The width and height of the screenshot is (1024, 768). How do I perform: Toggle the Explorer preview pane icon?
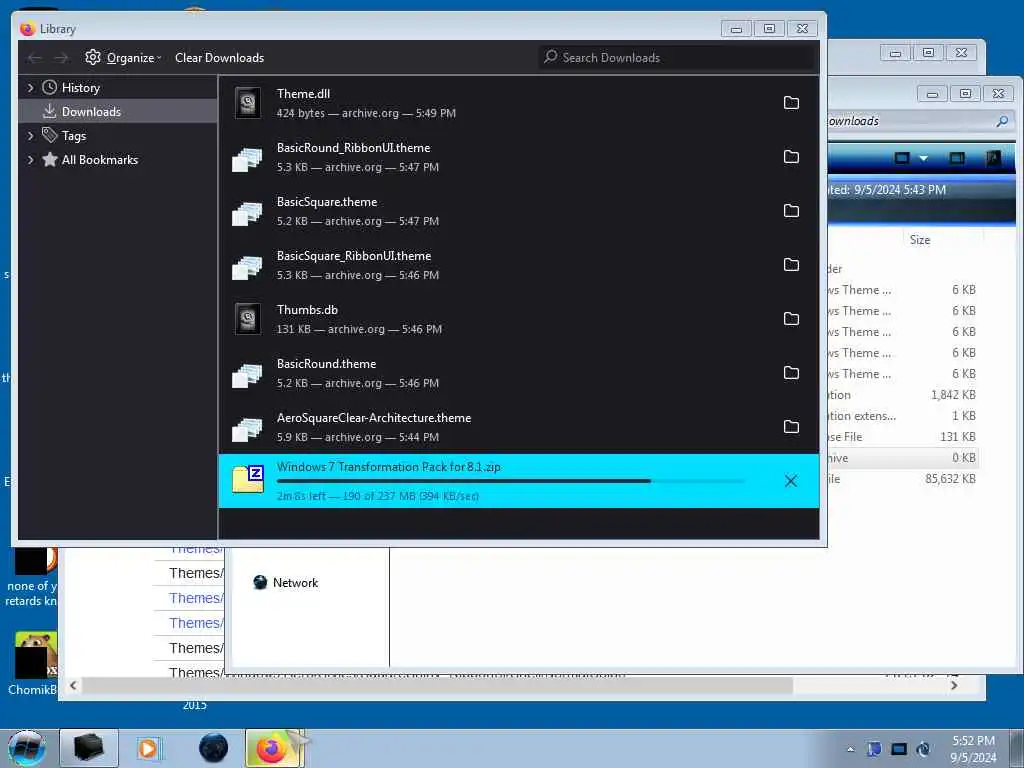(957, 158)
